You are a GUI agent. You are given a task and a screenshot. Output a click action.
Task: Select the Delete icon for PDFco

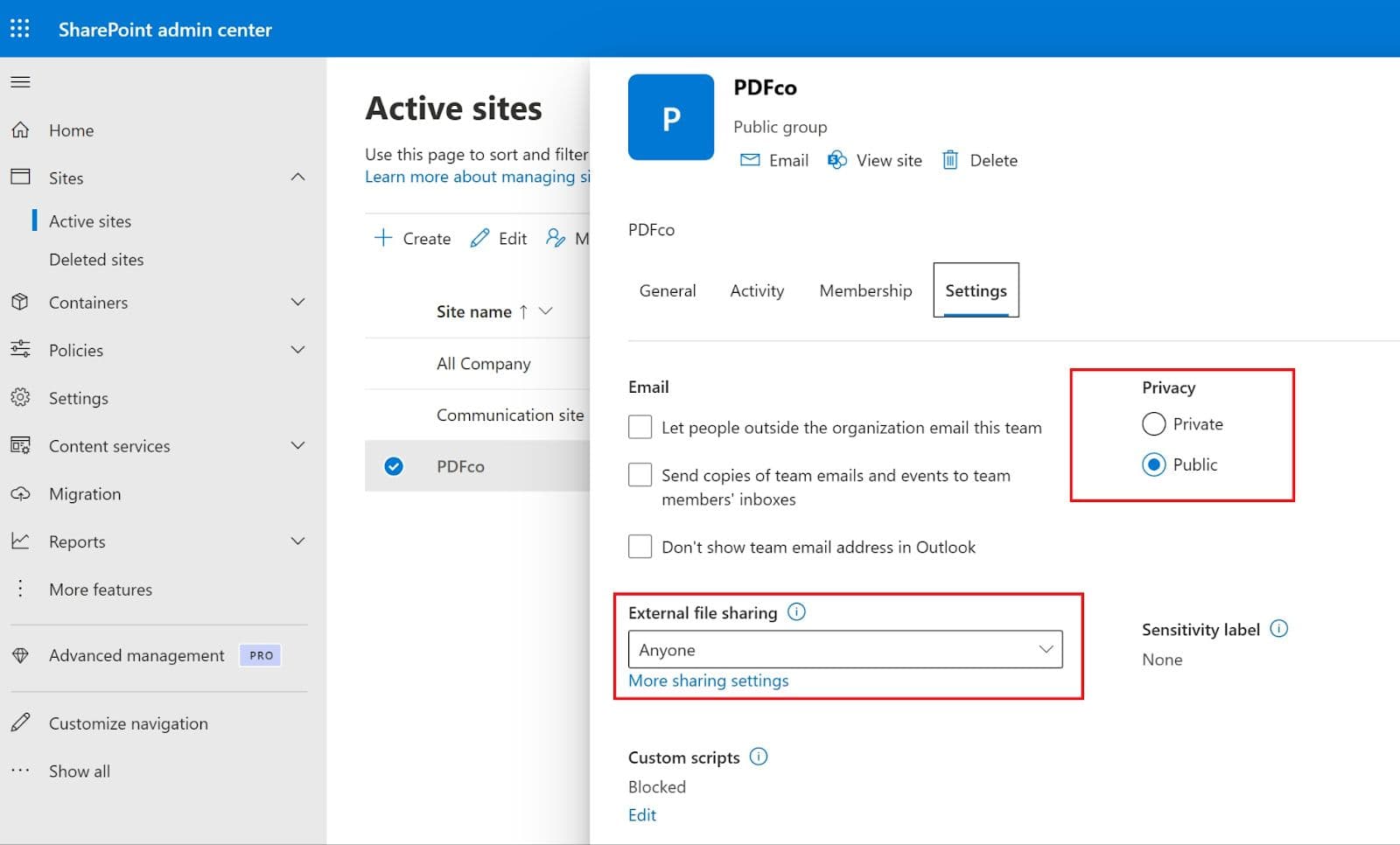951,160
